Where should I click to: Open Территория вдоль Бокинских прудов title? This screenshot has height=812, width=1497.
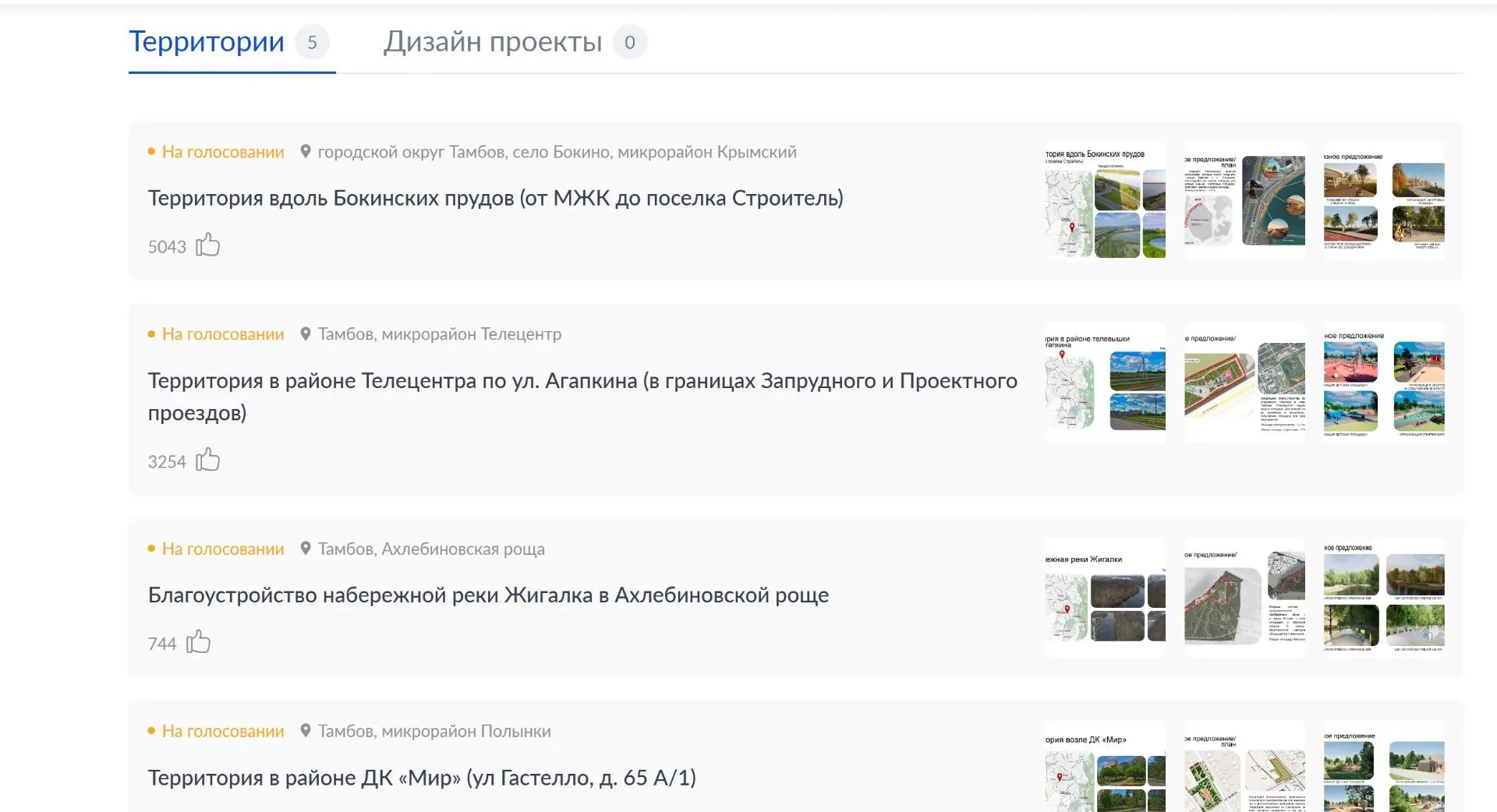(x=495, y=199)
